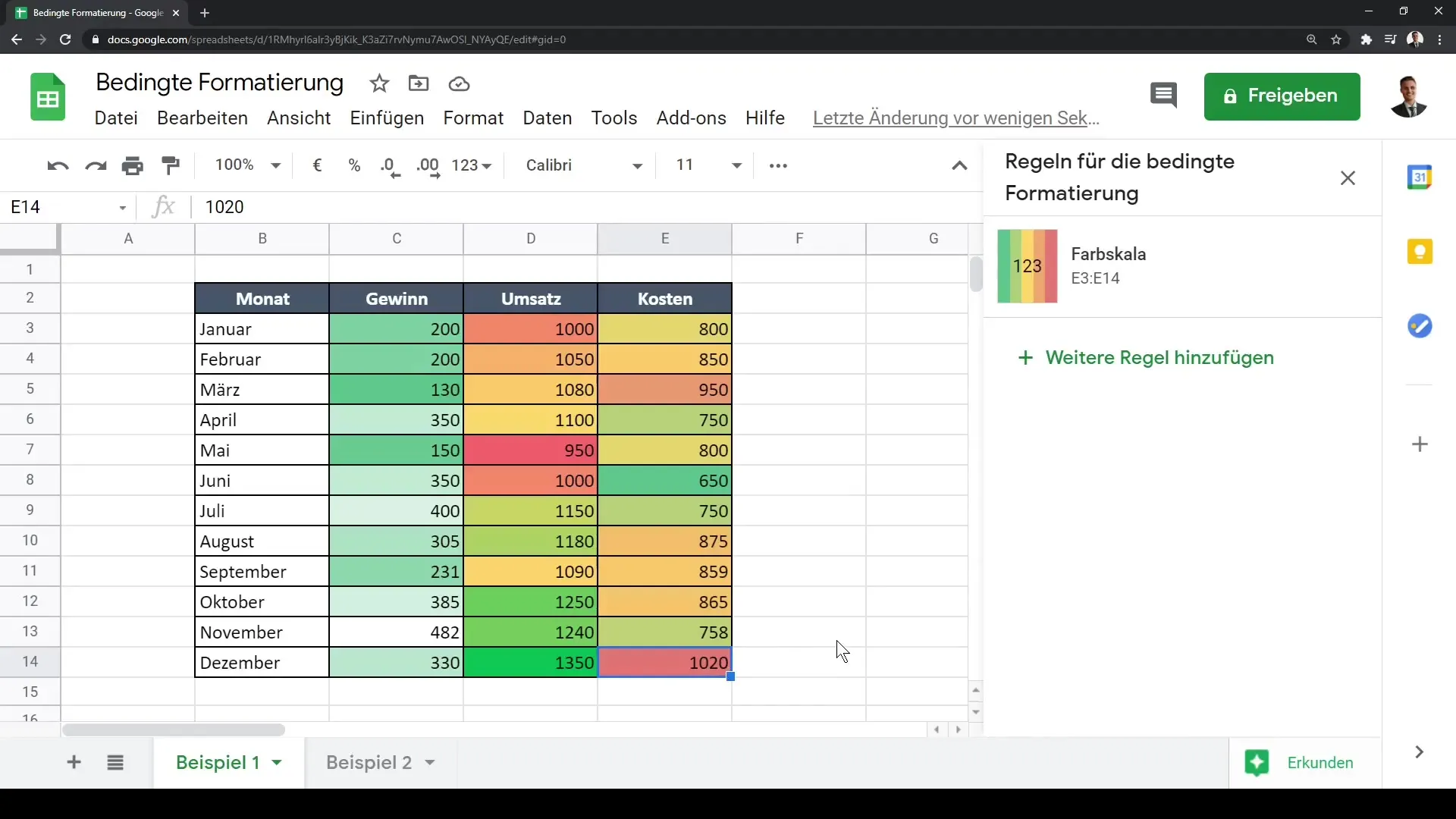Bookmark the page with star icon
Screen dimensions: 1456x819
[x=1336, y=39]
